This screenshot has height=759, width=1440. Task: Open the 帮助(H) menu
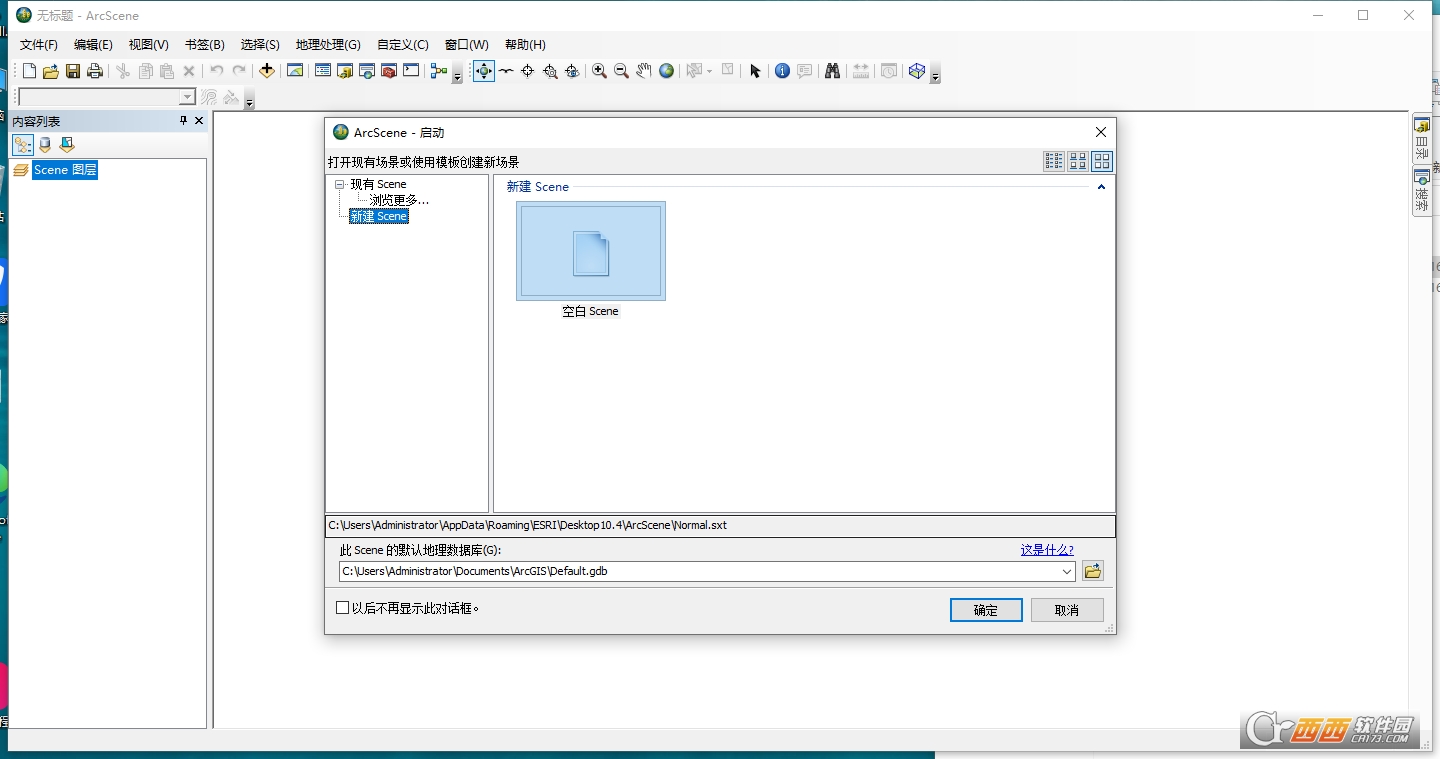[525, 45]
